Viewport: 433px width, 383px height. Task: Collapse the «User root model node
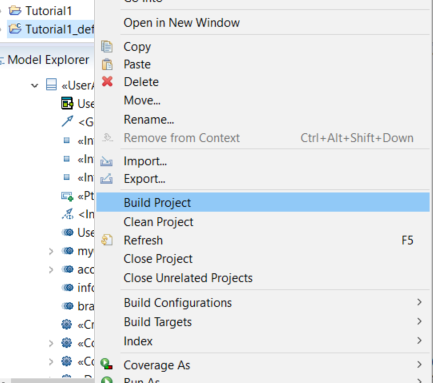tap(35, 86)
